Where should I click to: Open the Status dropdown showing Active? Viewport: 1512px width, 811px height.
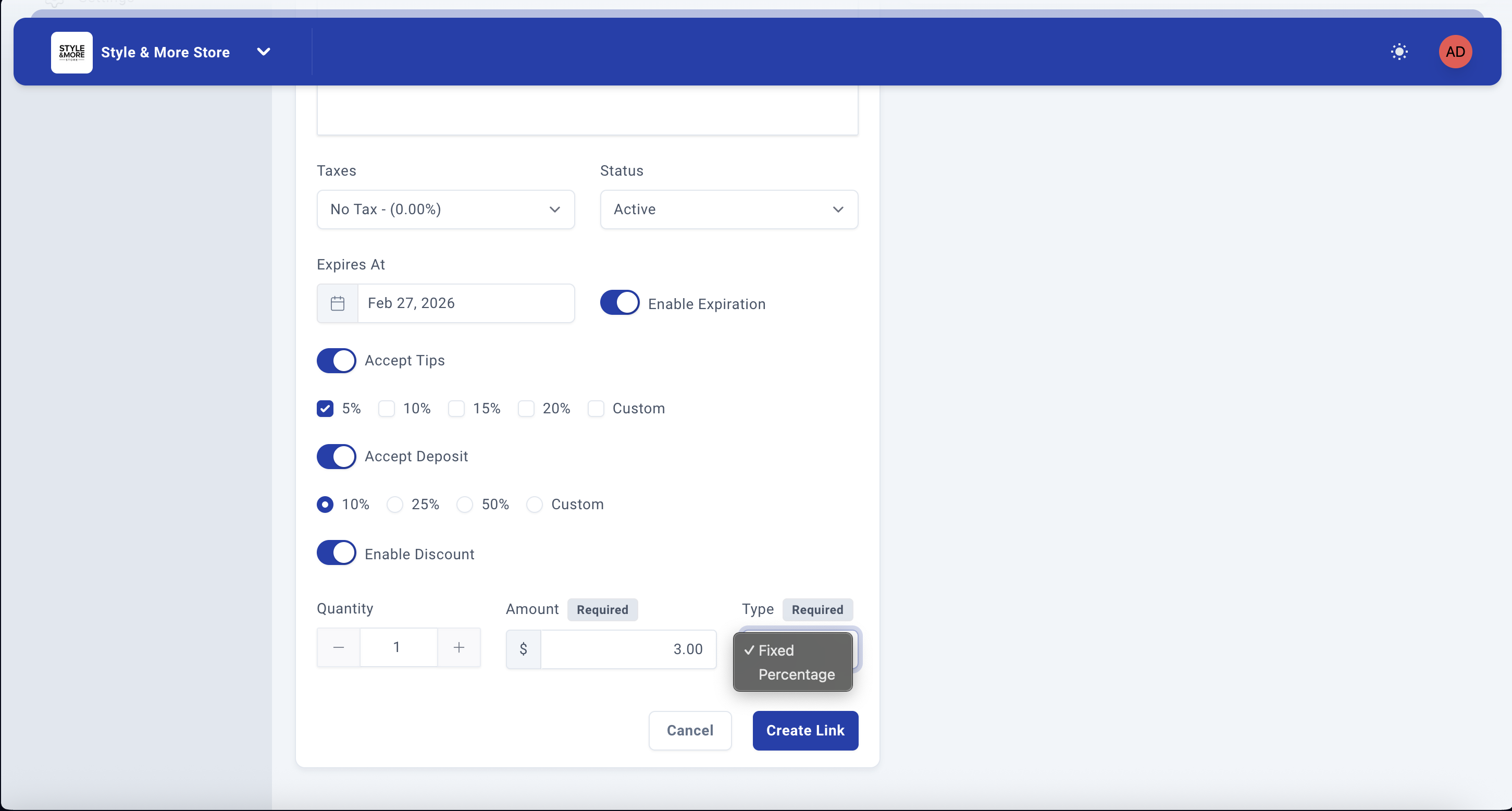pyautogui.click(x=728, y=210)
